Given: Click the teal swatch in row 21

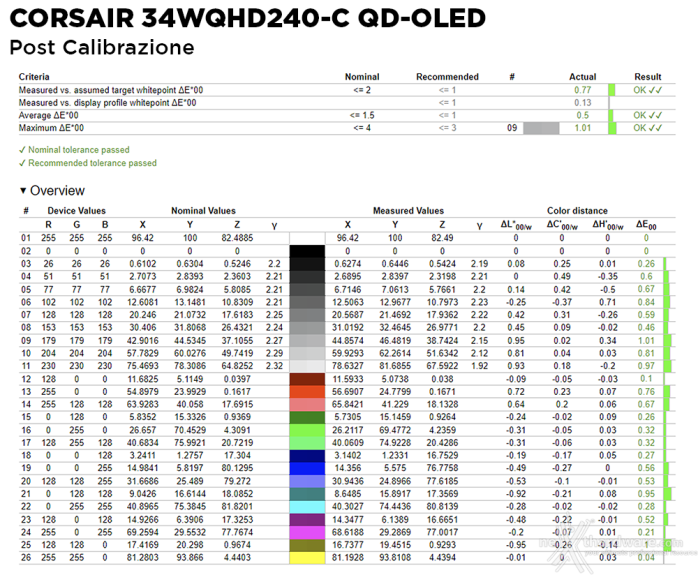Looking at the screenshot, I should (x=307, y=494).
